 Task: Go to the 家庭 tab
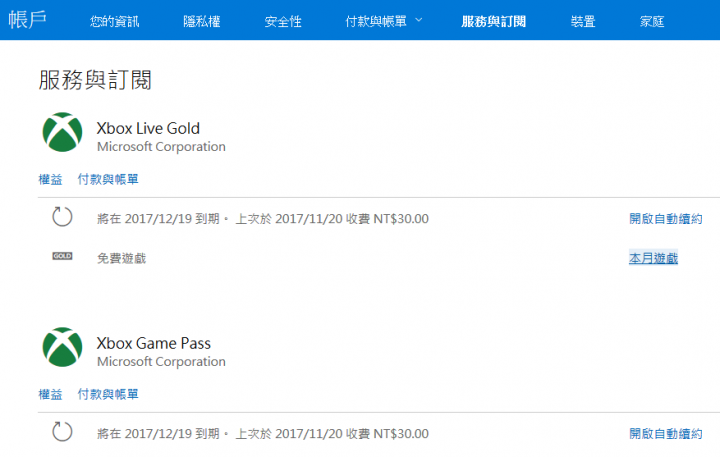(652, 21)
